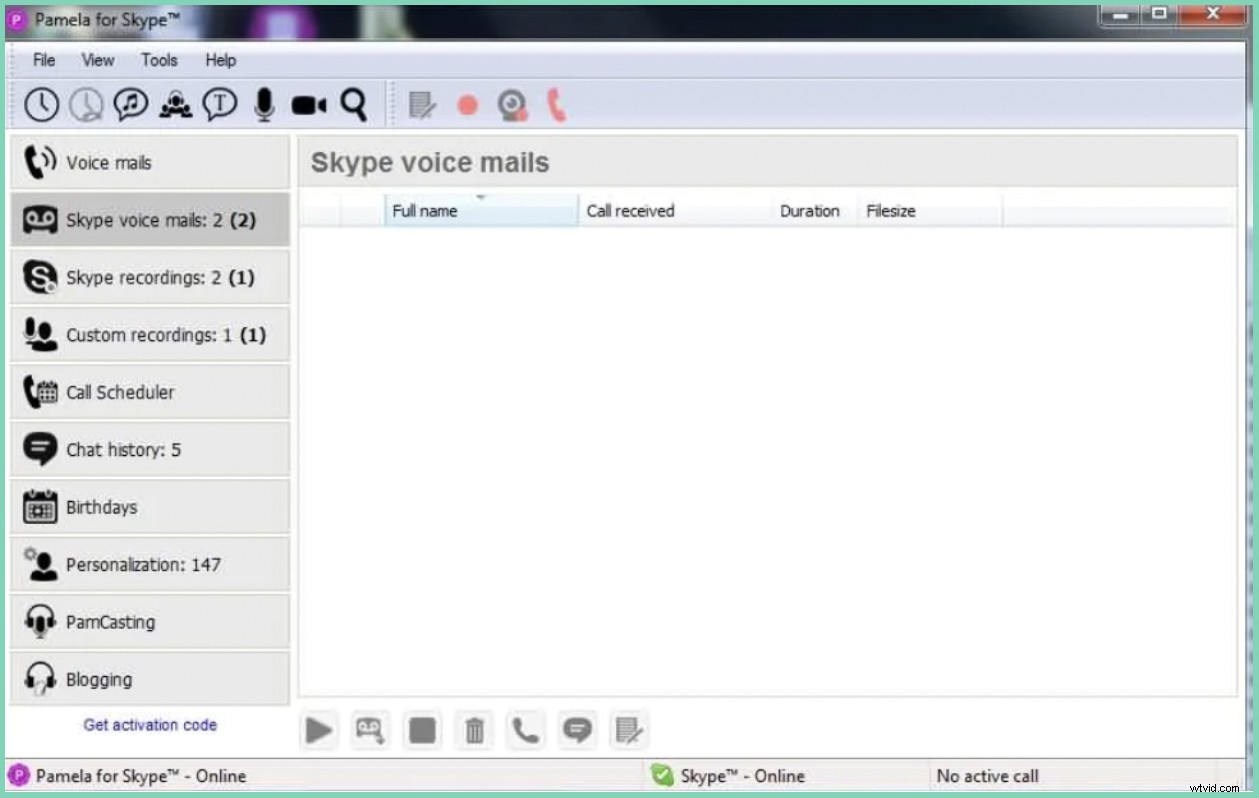
Task: Open the search magnifier tool
Action: [x=352, y=103]
